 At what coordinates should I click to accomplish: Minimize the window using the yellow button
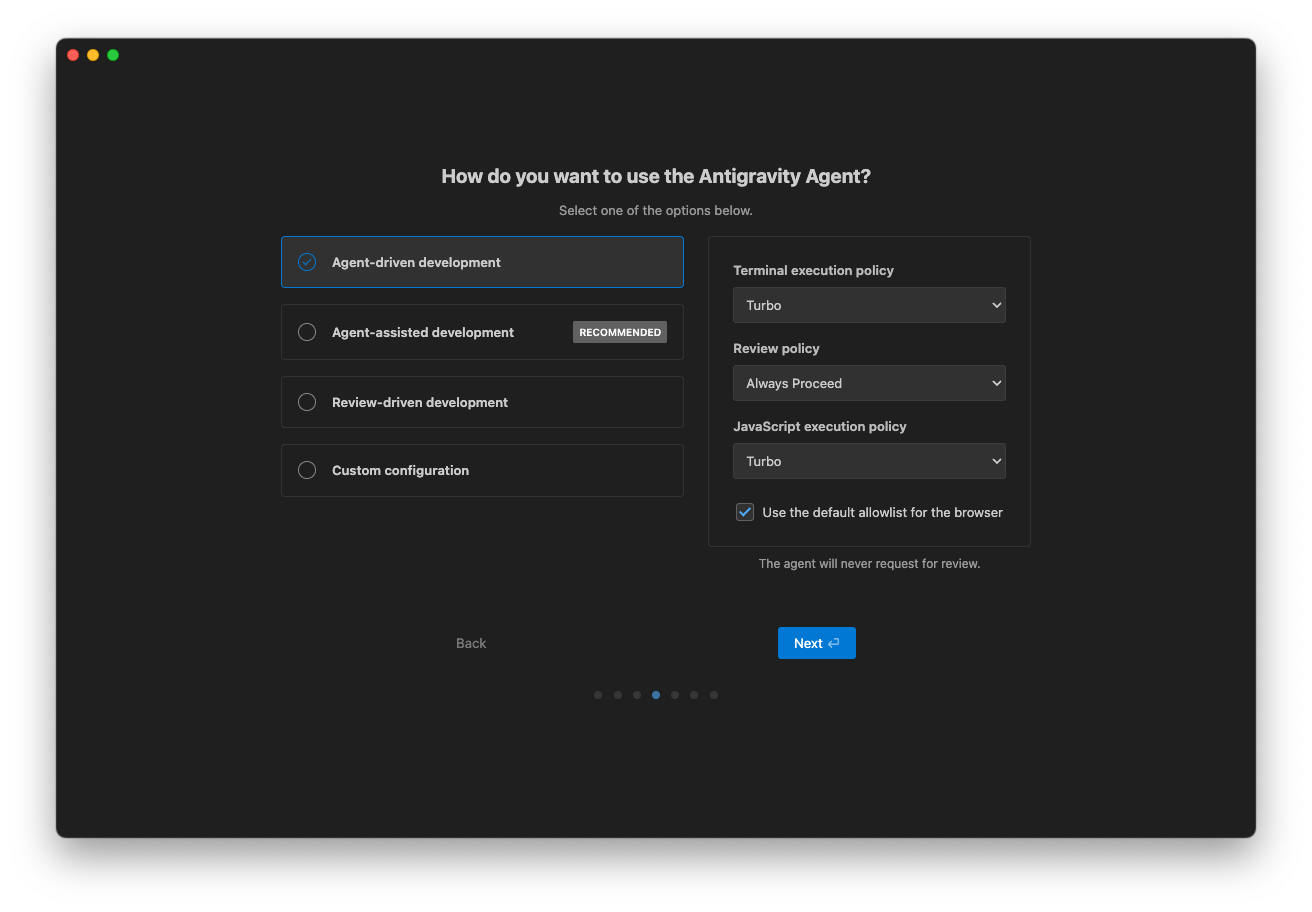pos(93,55)
